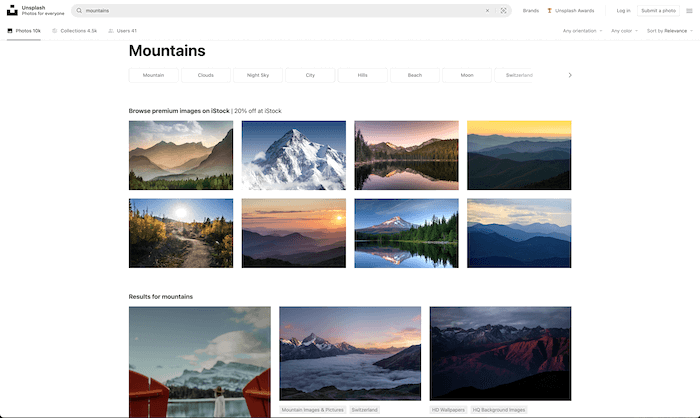Screen dimensions: 700x418
Task: Switch to the Photos 10k tab
Action: (x=24, y=31)
